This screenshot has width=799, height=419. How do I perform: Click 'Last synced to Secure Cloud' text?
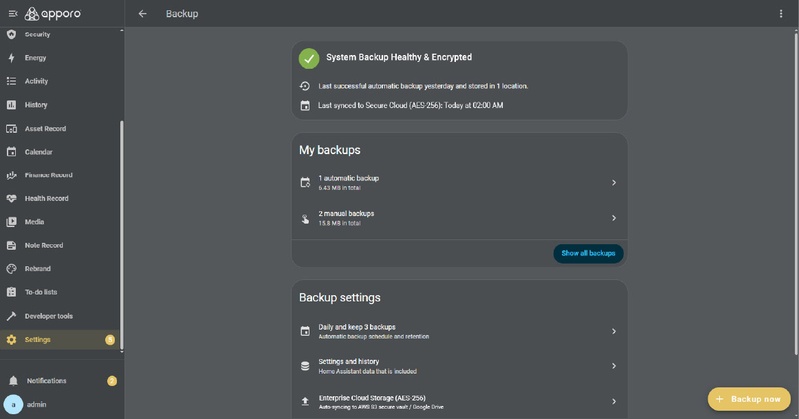click(x=410, y=106)
